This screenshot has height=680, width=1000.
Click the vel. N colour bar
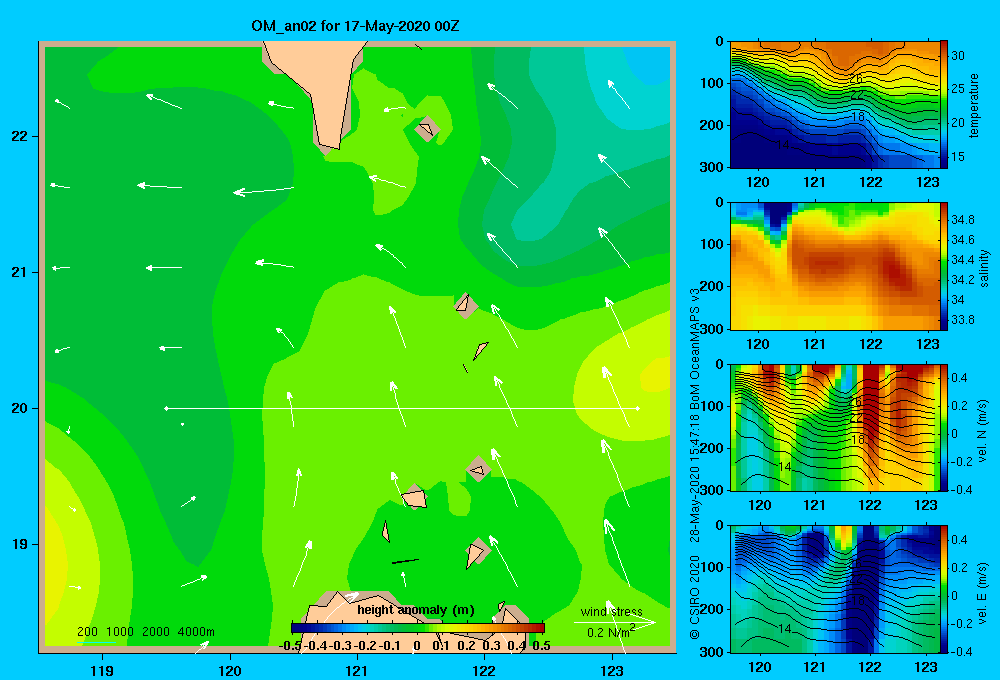click(x=944, y=427)
